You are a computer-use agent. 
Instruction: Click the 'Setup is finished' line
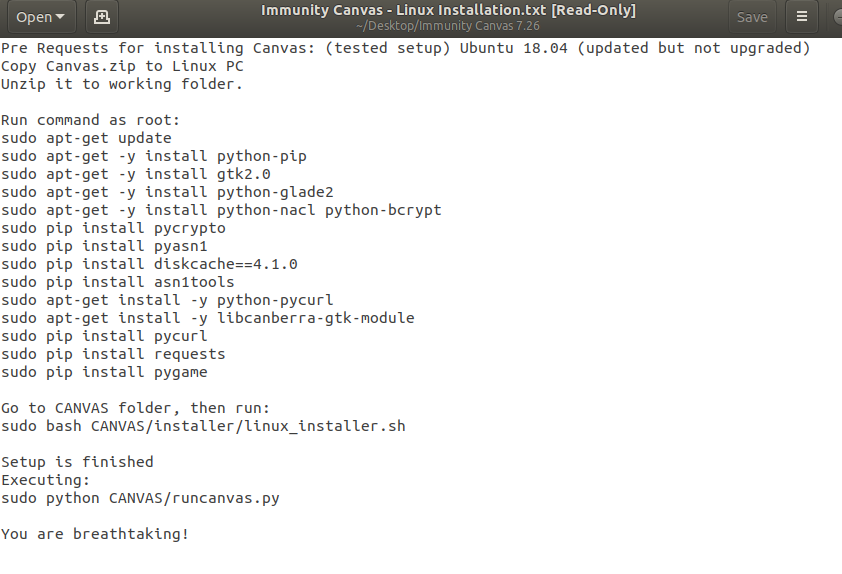tap(77, 462)
